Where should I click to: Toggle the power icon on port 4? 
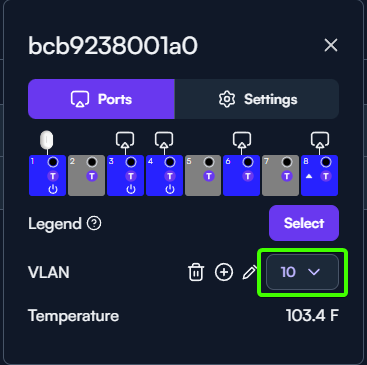[170, 189]
